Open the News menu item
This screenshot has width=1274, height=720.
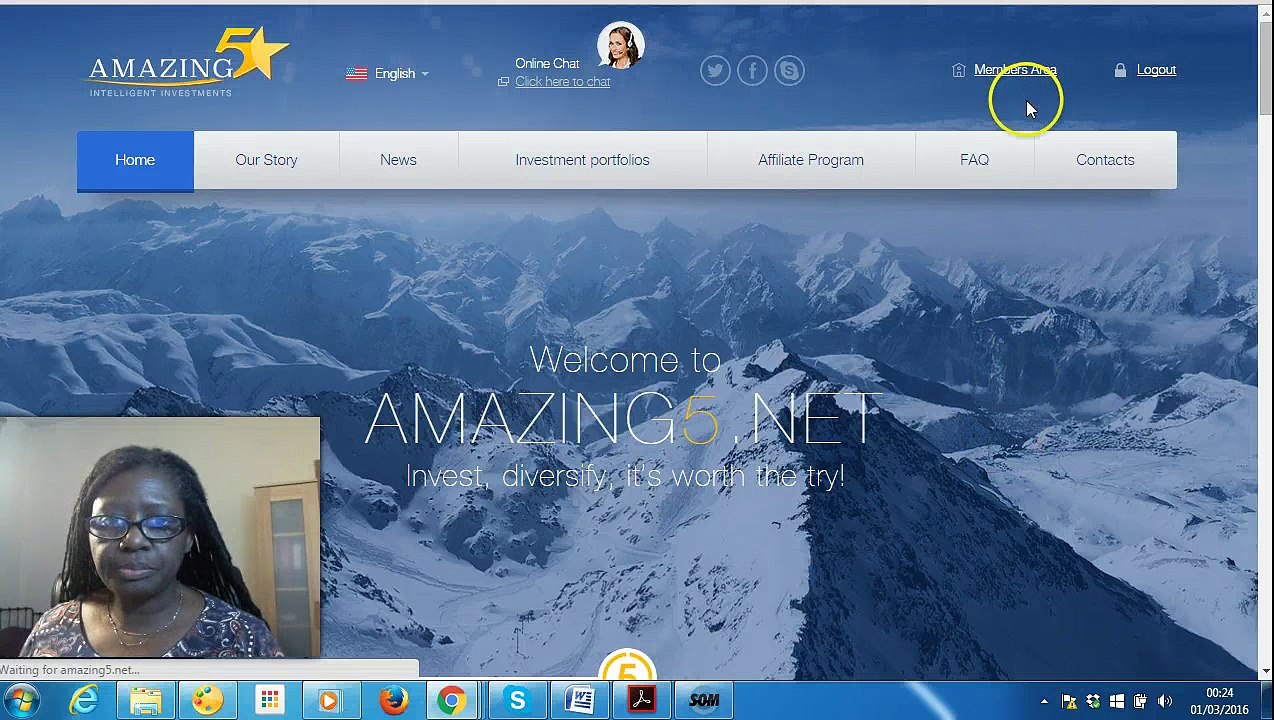click(x=398, y=160)
